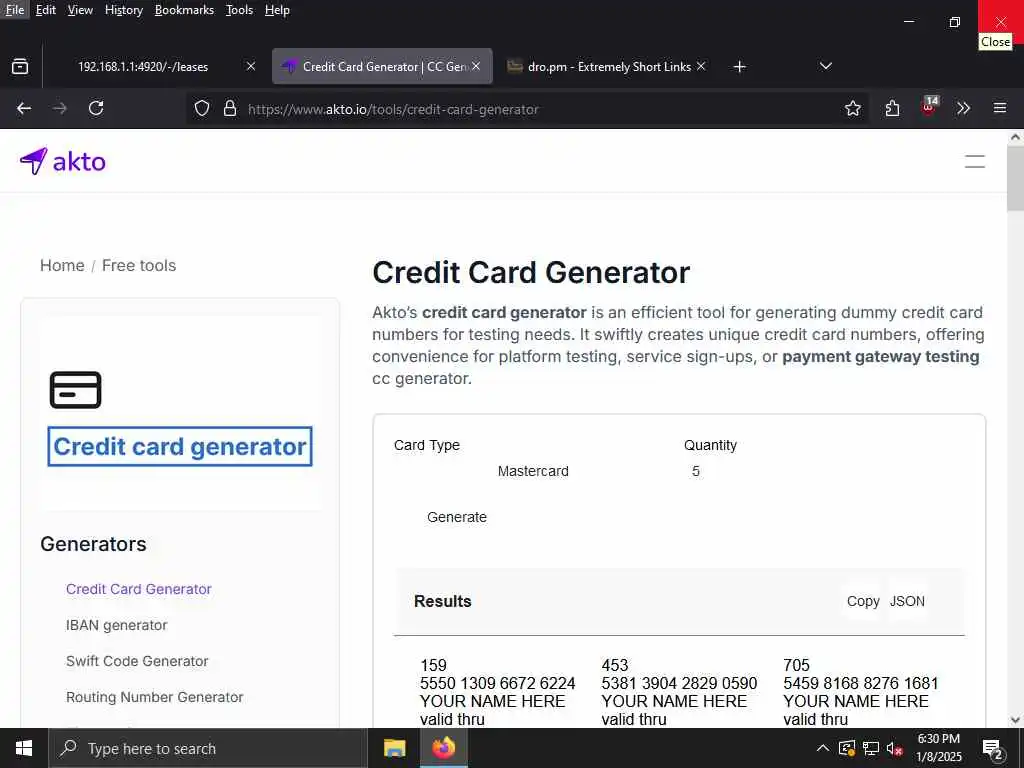The image size is (1024, 768).
Task: Open a new tab with plus
Action: 739,67
